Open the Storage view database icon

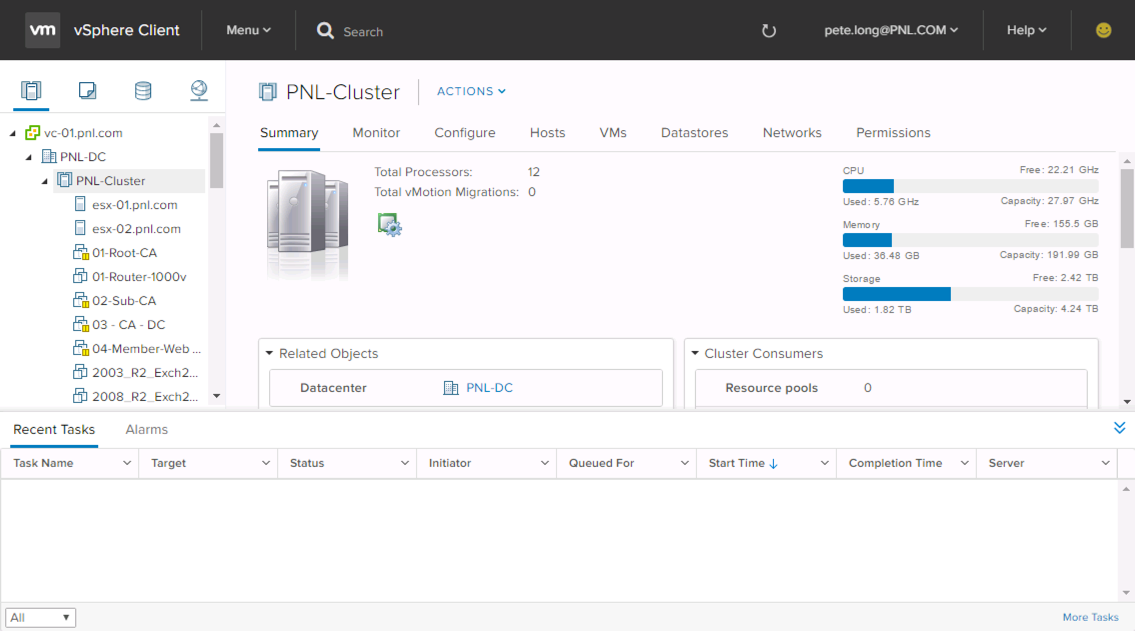[x=143, y=90]
